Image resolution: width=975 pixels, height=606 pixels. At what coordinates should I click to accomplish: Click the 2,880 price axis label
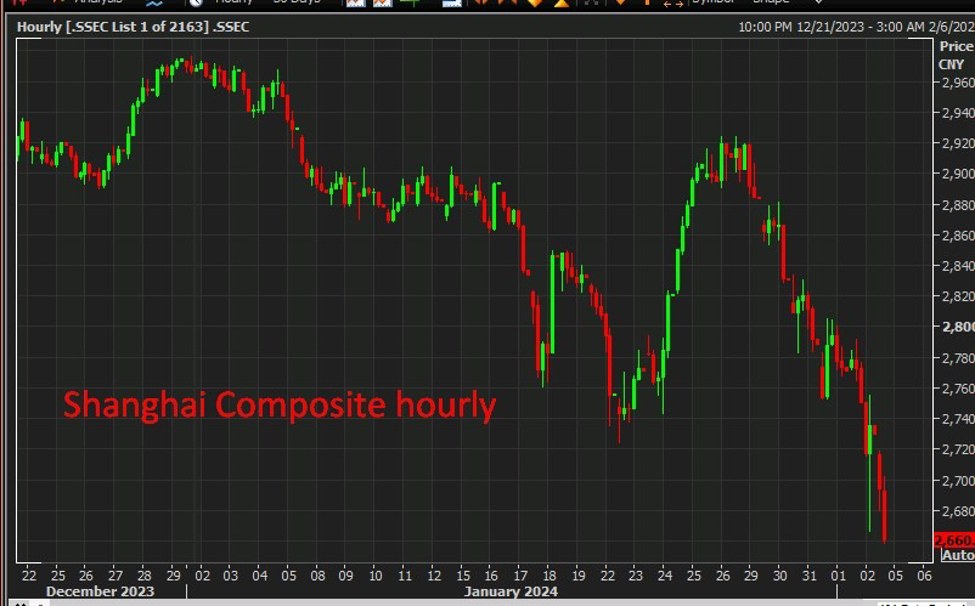pos(957,205)
